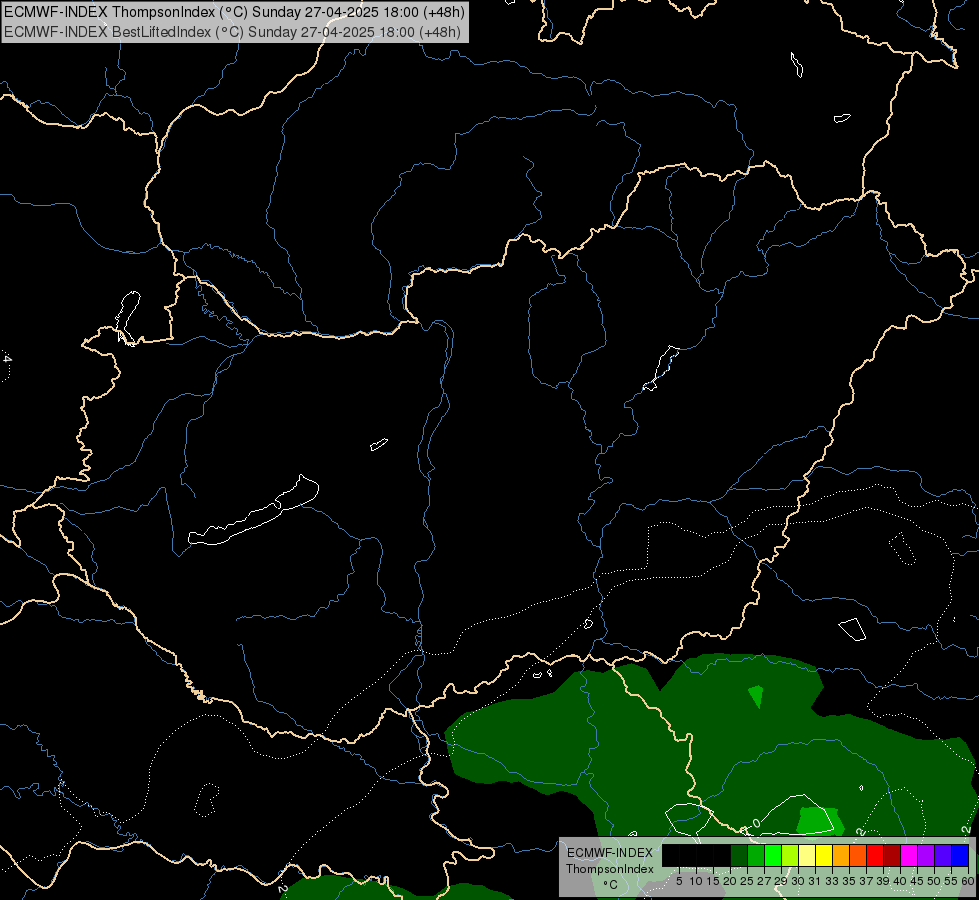
Task: Click the legend label "ThompsonIndex"
Action: click(610, 869)
